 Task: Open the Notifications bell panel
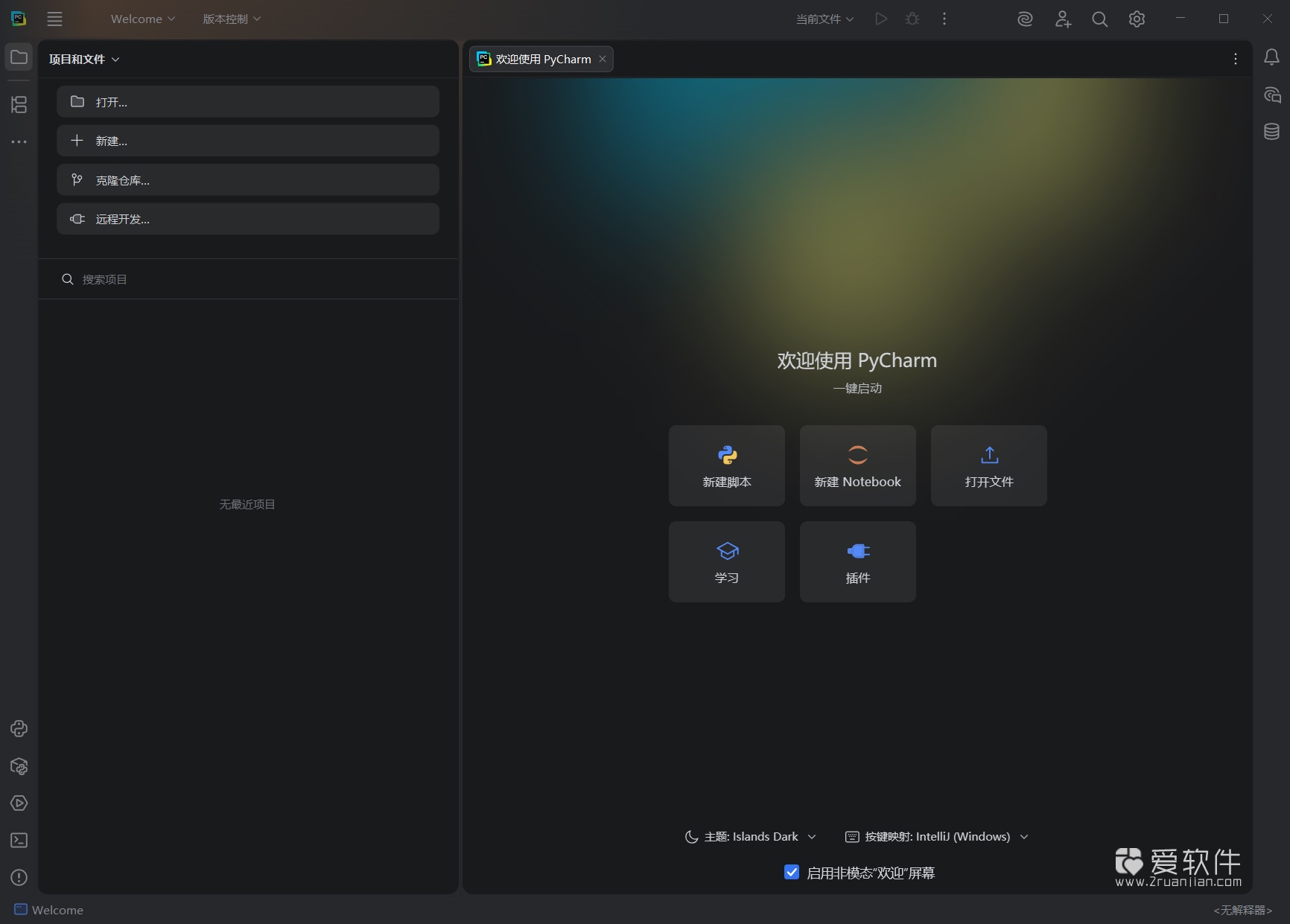click(x=1272, y=57)
